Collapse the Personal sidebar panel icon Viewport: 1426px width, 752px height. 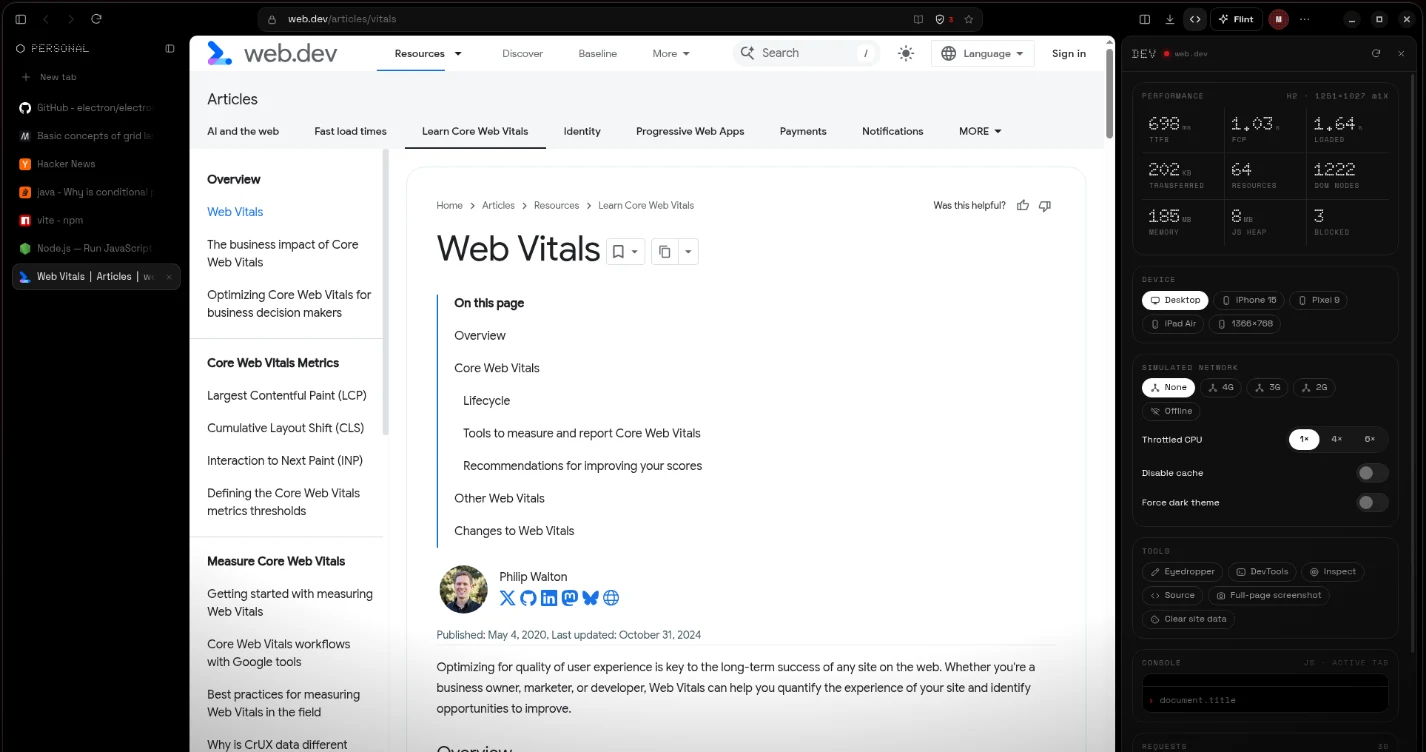[170, 48]
